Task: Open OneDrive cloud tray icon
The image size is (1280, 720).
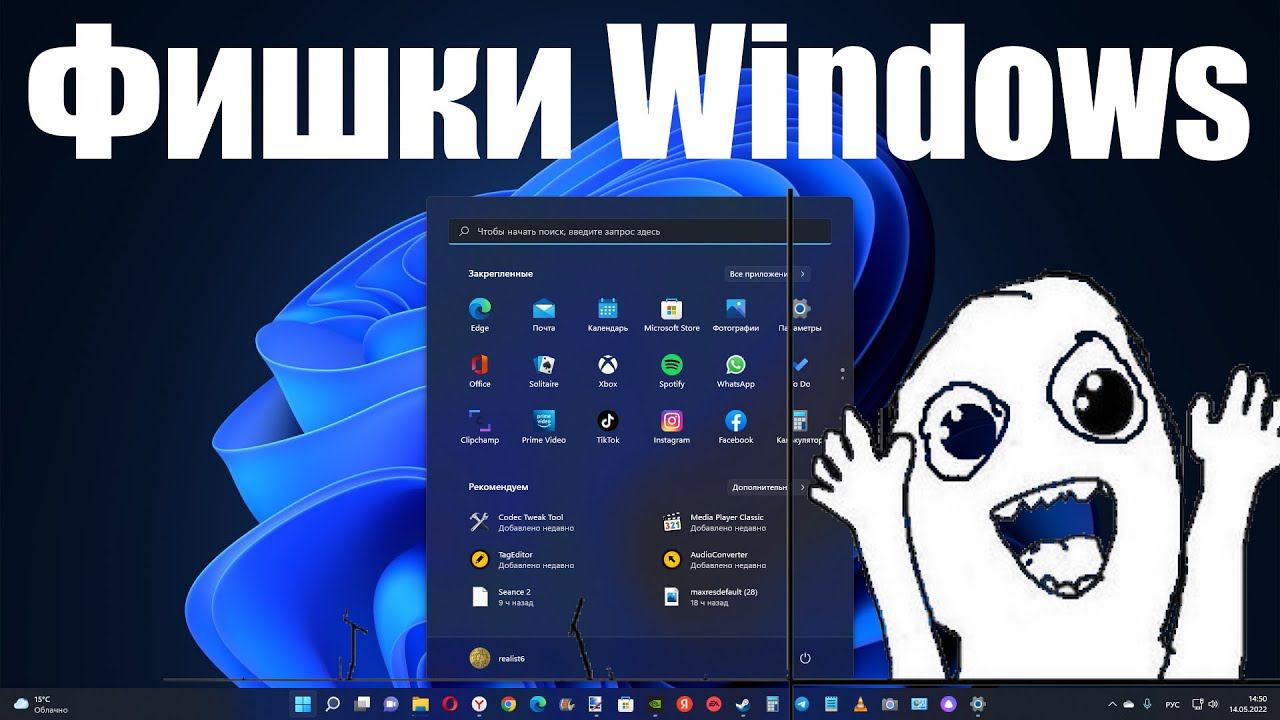Action: coord(1129,704)
